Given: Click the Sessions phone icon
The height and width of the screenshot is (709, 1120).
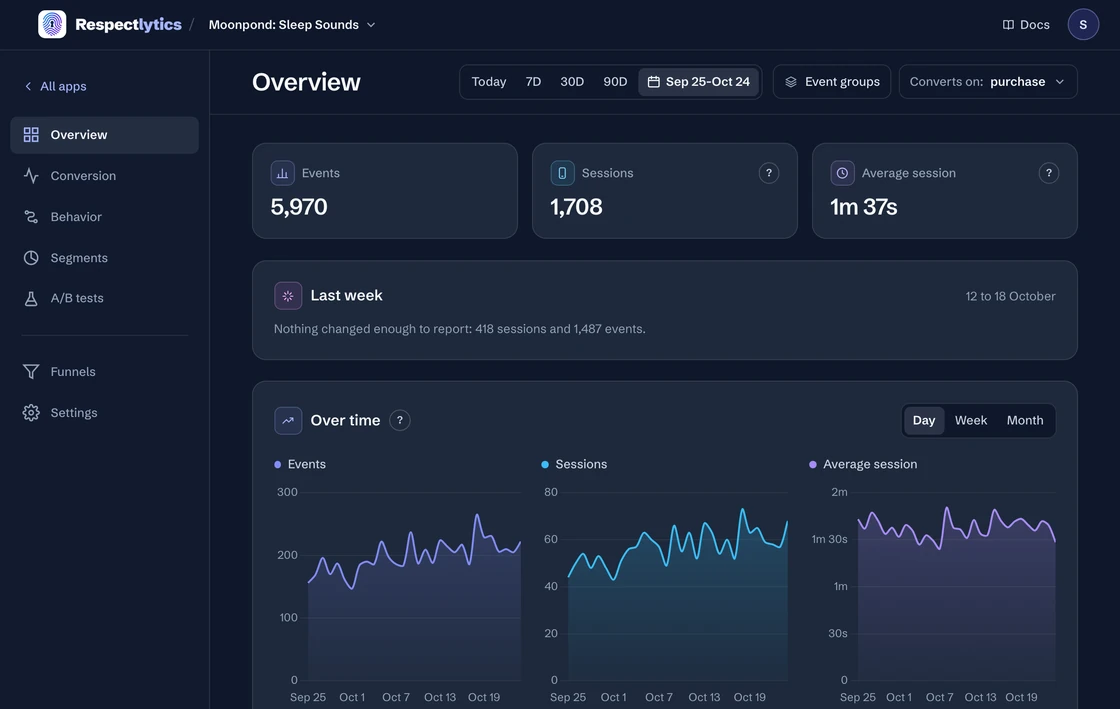Looking at the screenshot, I should pyautogui.click(x=563, y=174).
